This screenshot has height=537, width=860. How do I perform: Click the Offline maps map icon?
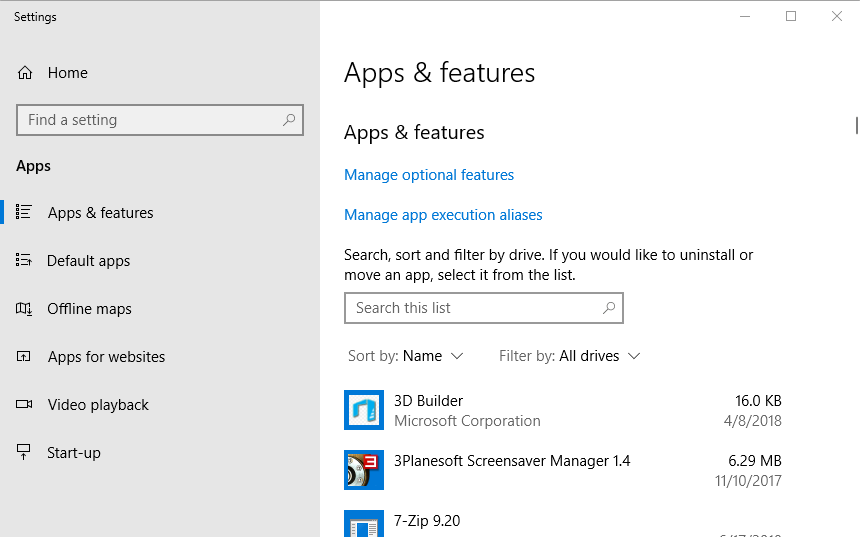(24, 309)
